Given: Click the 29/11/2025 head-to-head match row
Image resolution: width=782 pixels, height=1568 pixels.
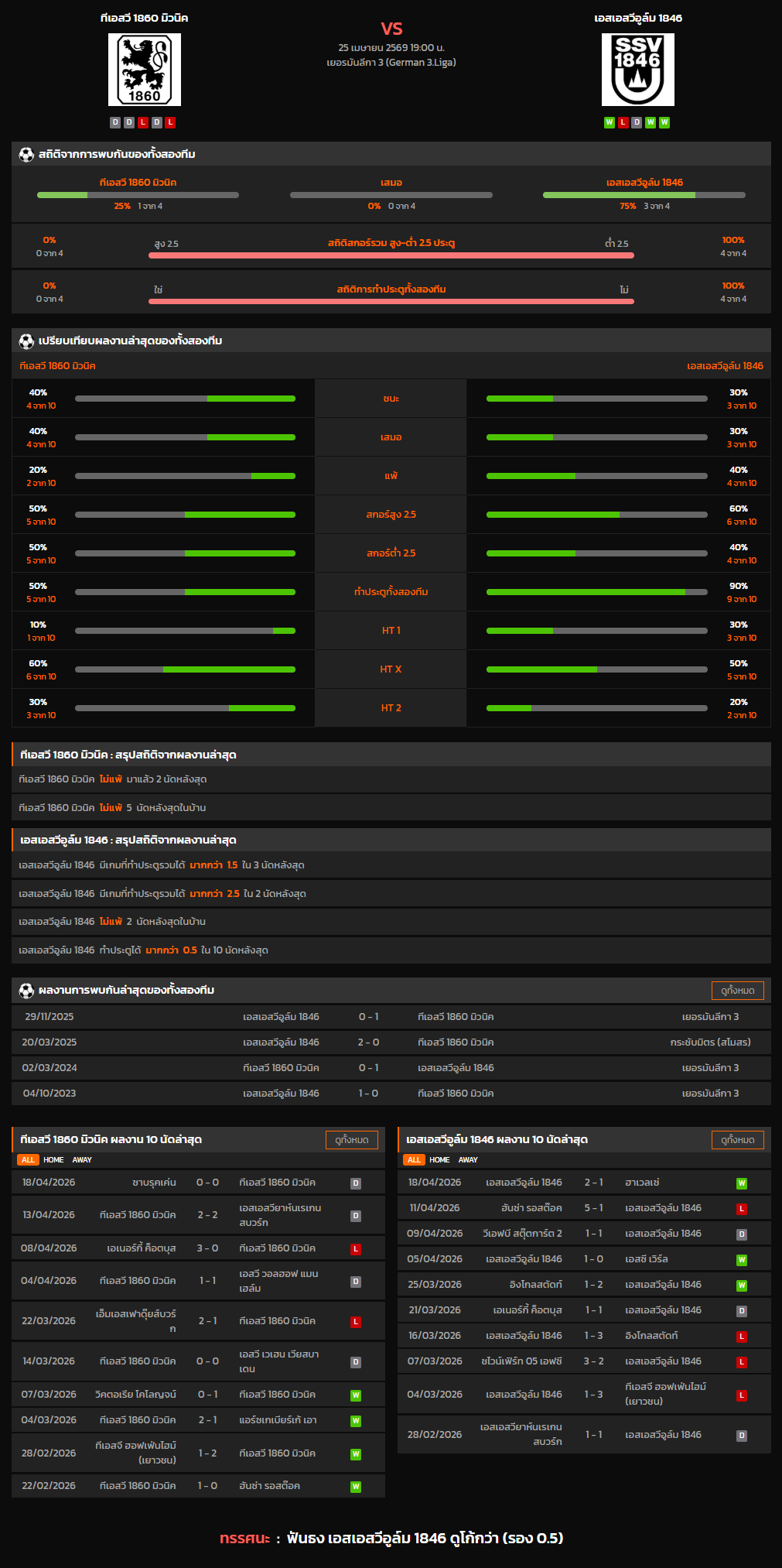Looking at the screenshot, I should pos(391,1016).
